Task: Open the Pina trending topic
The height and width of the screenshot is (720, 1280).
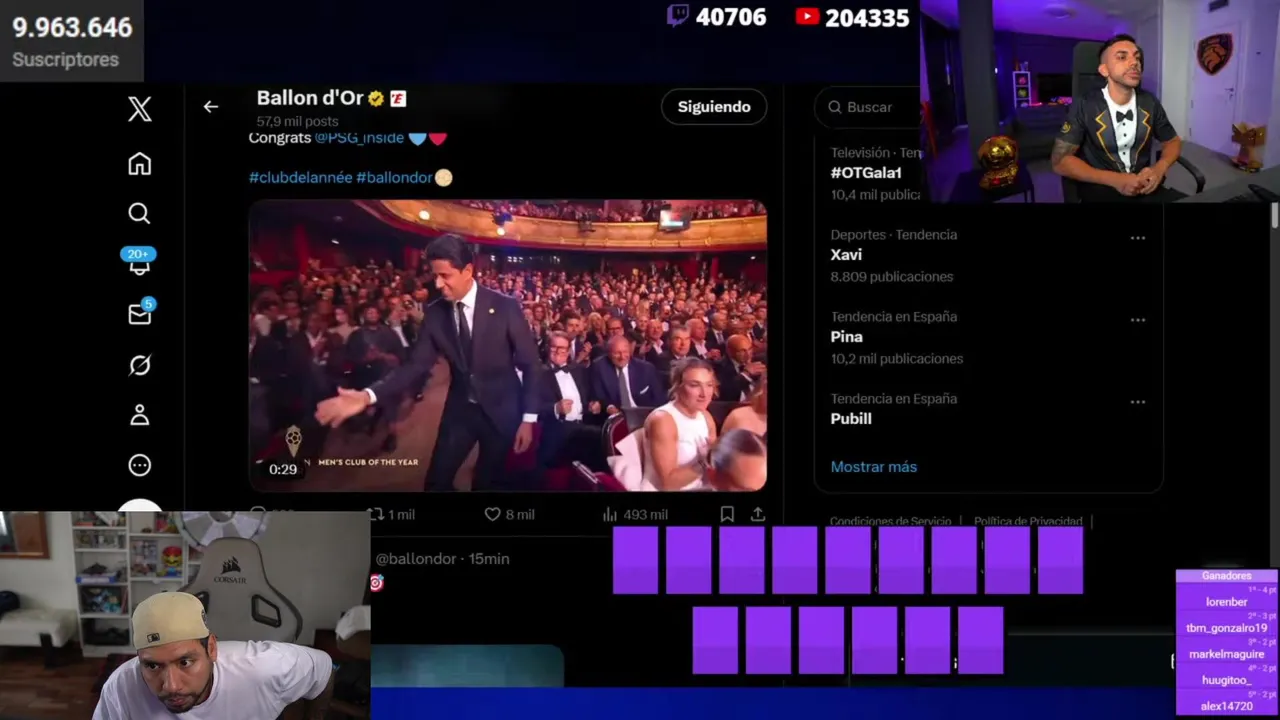Action: [846, 337]
